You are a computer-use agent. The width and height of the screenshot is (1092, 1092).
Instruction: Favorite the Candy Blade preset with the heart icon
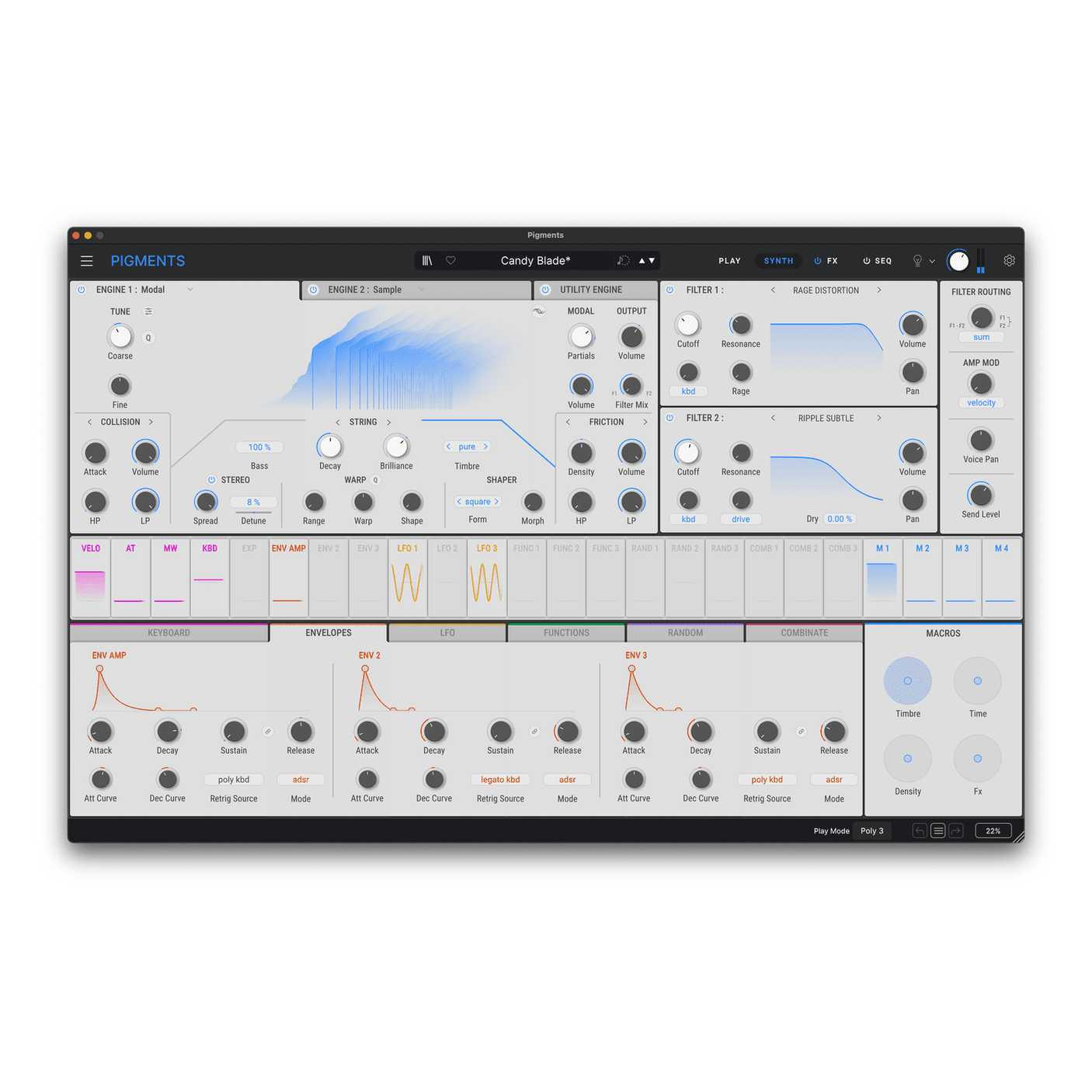pos(450,260)
